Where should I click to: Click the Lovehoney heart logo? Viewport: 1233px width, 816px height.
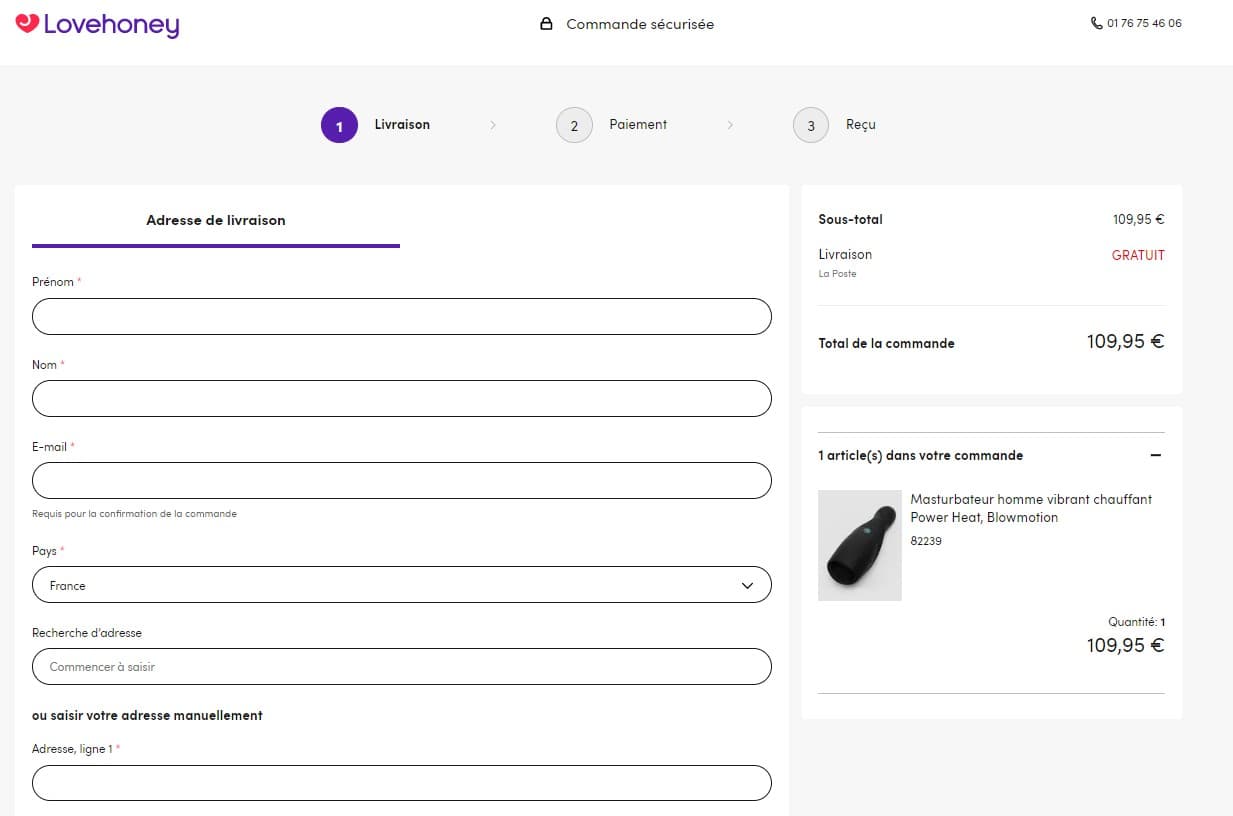(x=28, y=23)
